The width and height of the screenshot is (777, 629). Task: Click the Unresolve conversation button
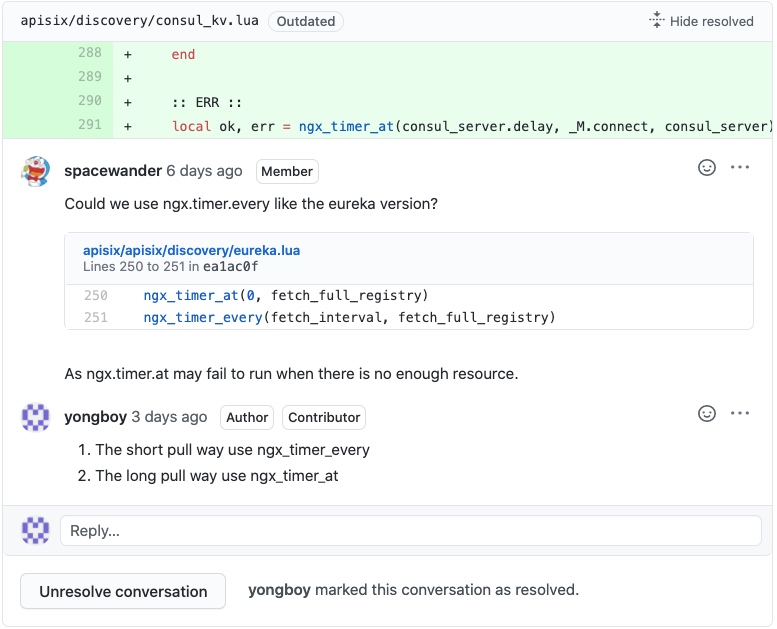[123, 591]
